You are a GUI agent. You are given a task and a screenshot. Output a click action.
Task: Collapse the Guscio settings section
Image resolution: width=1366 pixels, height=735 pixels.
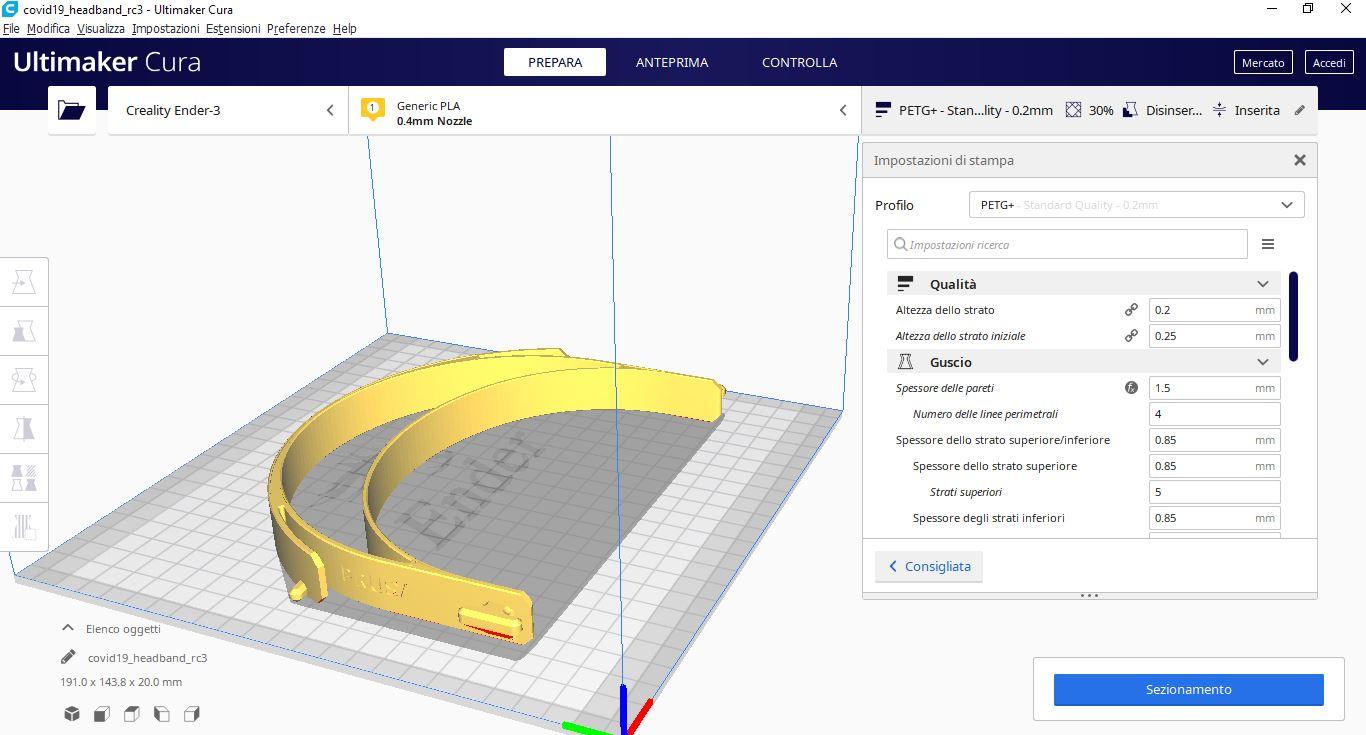click(1262, 362)
